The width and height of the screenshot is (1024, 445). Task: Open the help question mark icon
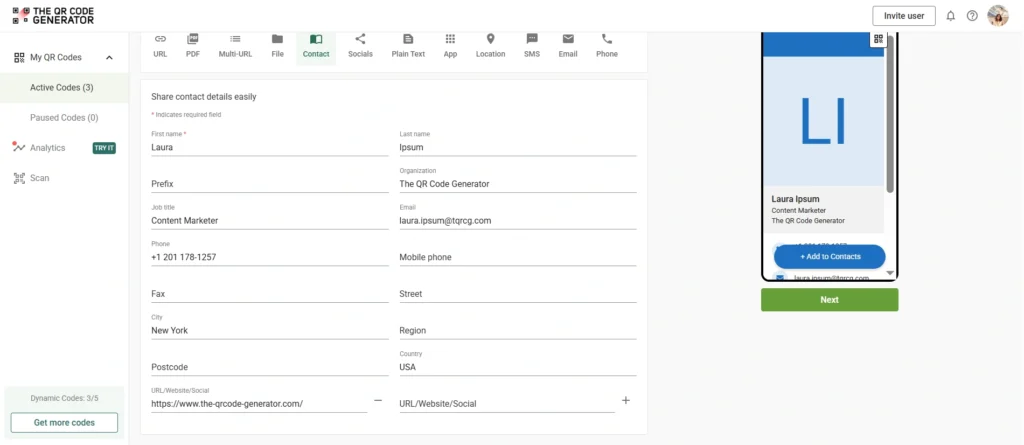pyautogui.click(x=972, y=16)
